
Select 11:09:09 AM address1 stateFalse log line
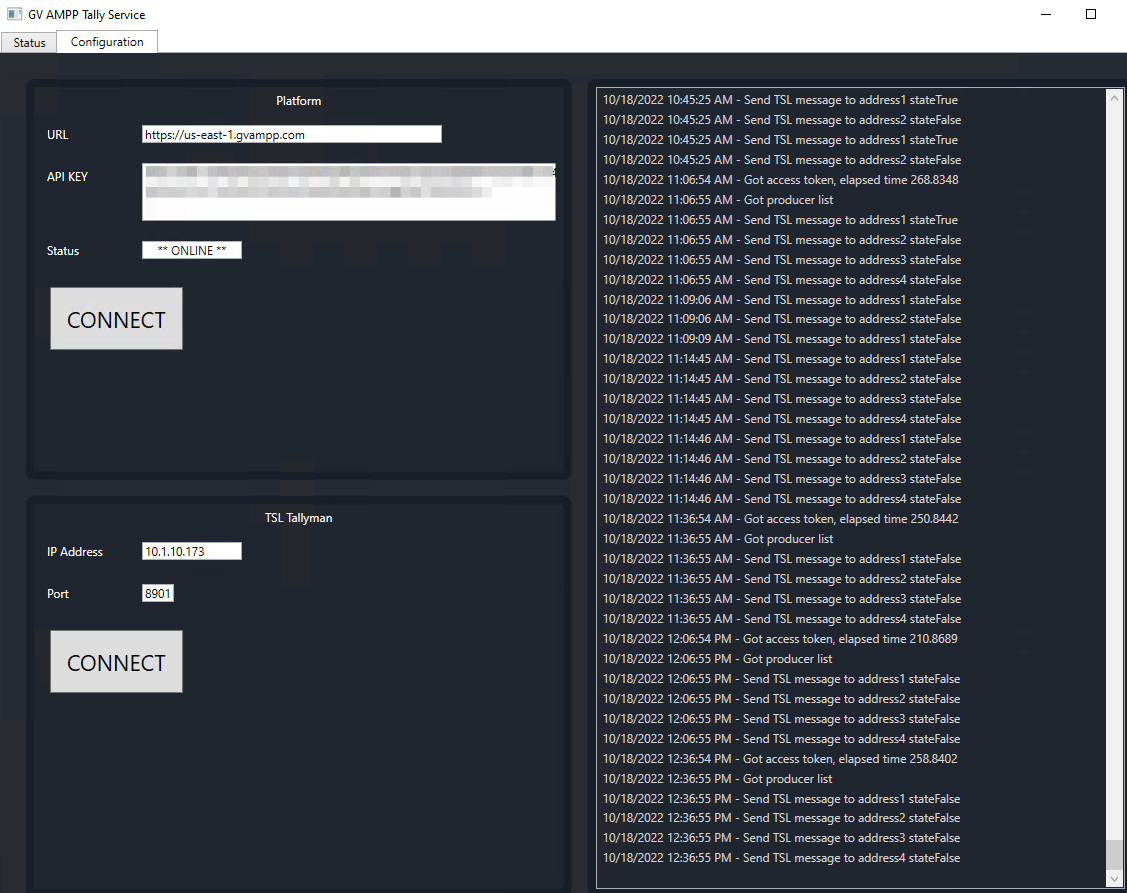pos(782,339)
